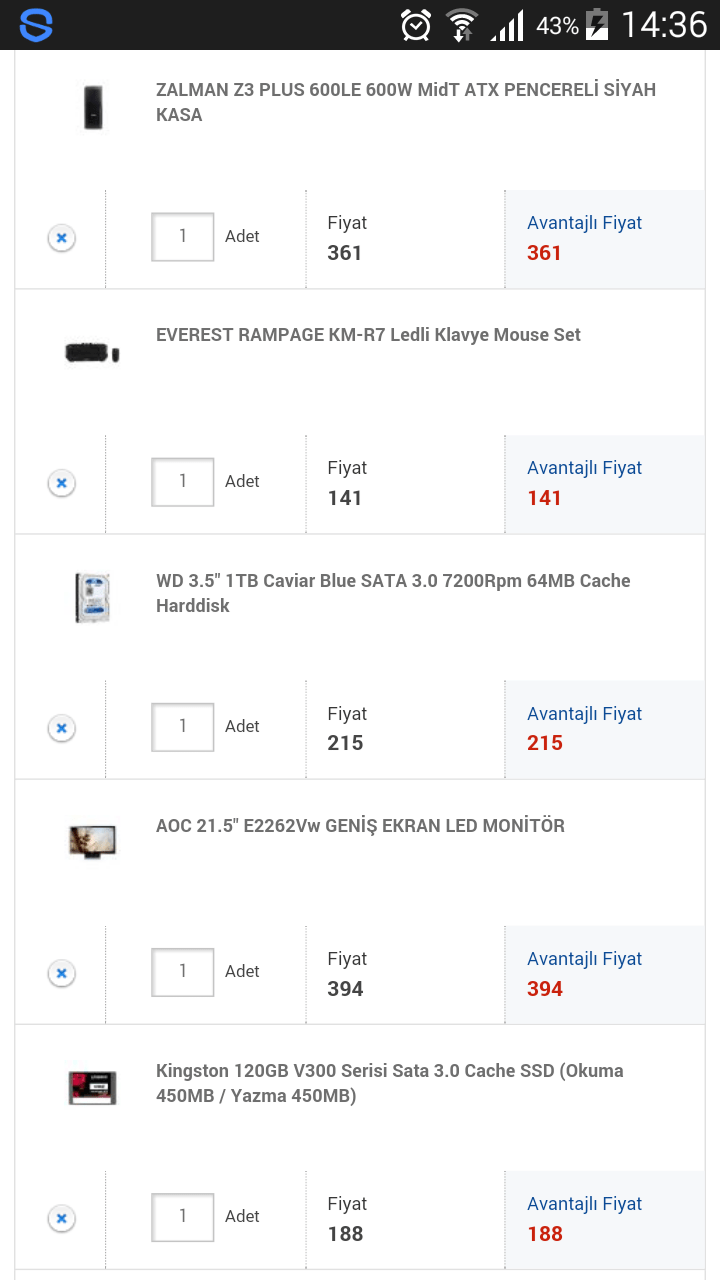
Task: Edit quantity field for EVEREST keyboard set
Action: tap(183, 482)
